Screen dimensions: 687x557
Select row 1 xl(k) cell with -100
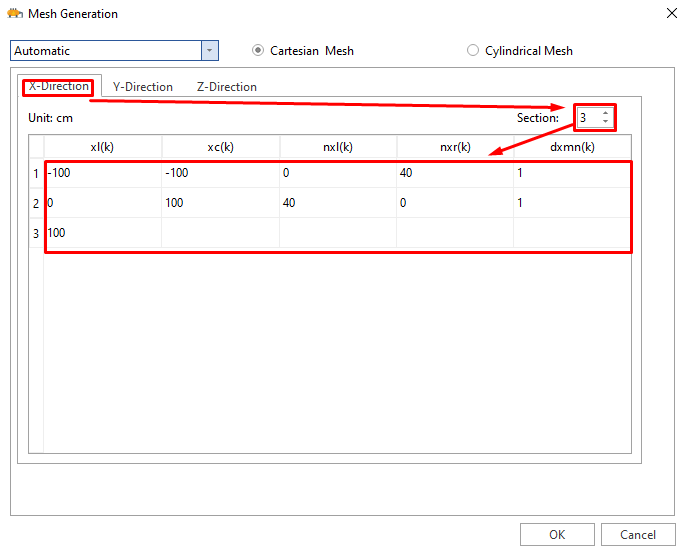coord(102,173)
